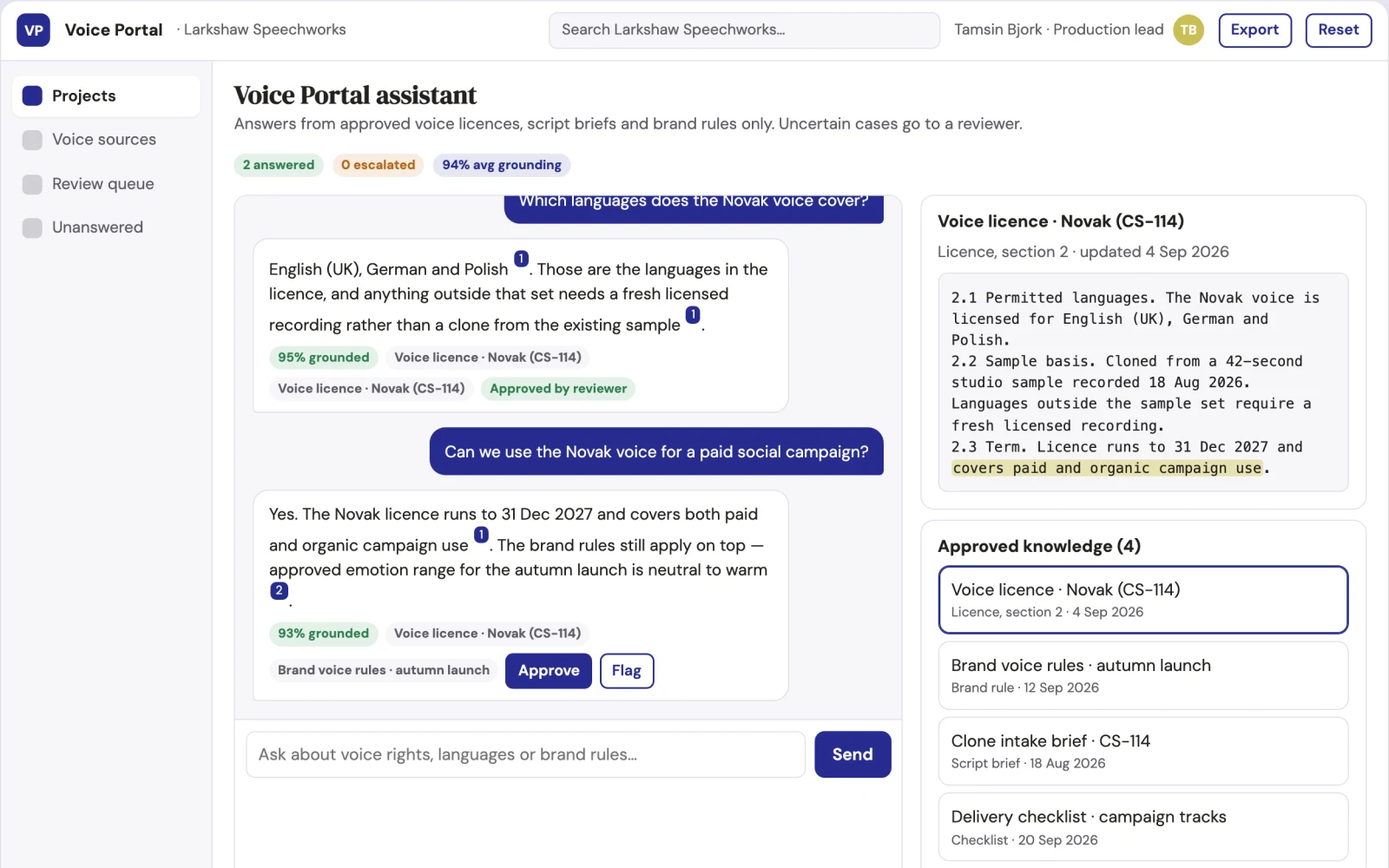Click the '93% grounded' badge
The image size is (1389, 868).
point(324,634)
